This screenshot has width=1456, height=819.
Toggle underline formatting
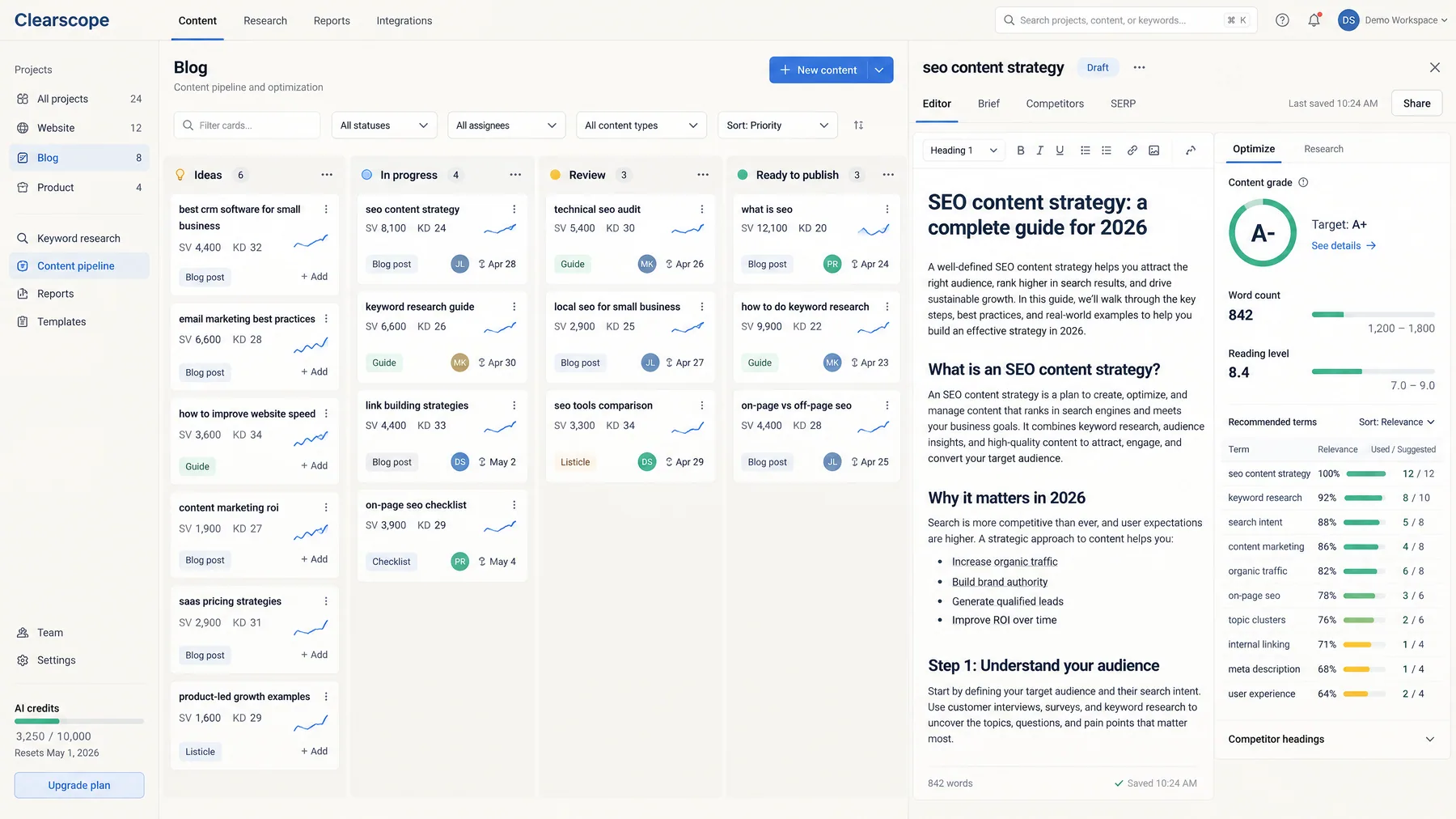[1060, 150]
